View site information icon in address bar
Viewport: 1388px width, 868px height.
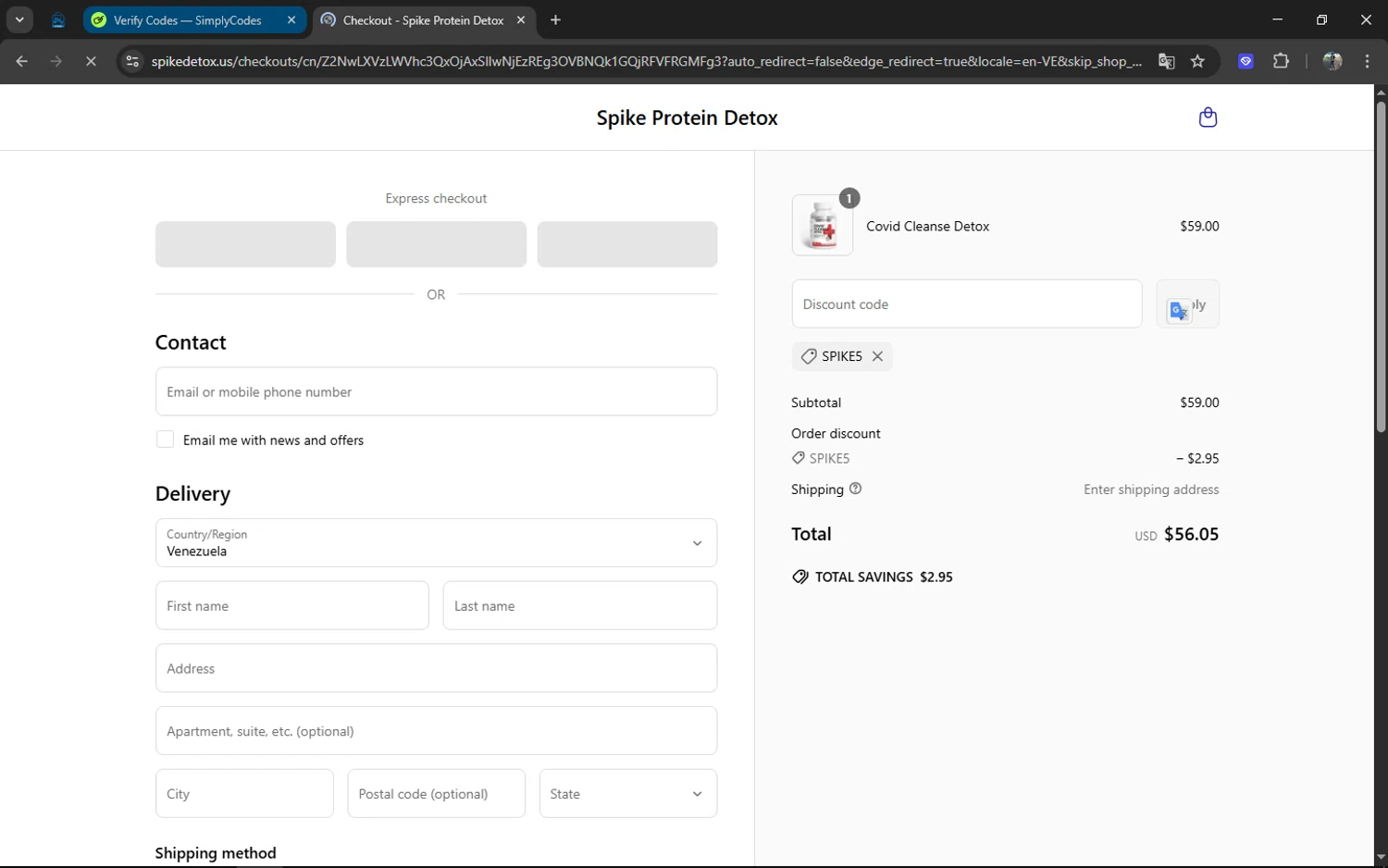(x=132, y=61)
